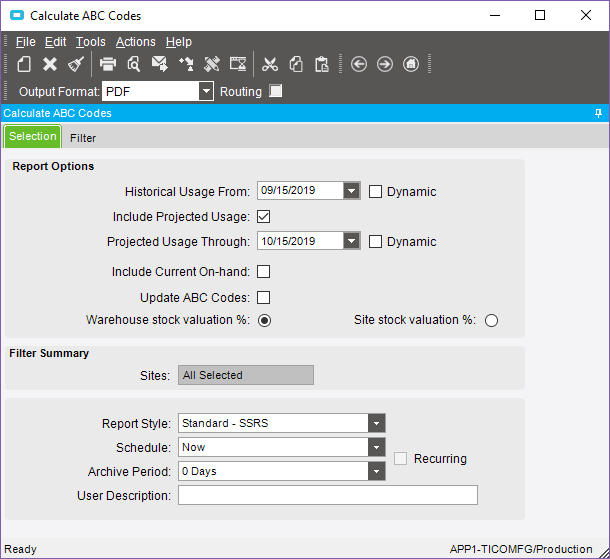Click the Home navigation icon

click(x=411, y=64)
